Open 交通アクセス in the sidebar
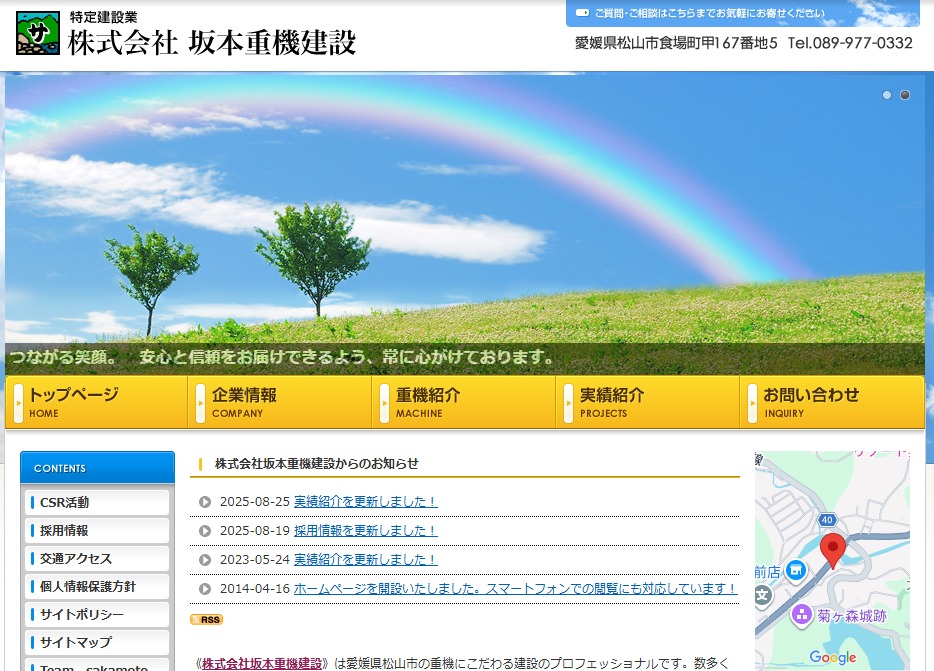Viewport: 934px width, 671px height. coord(97,558)
